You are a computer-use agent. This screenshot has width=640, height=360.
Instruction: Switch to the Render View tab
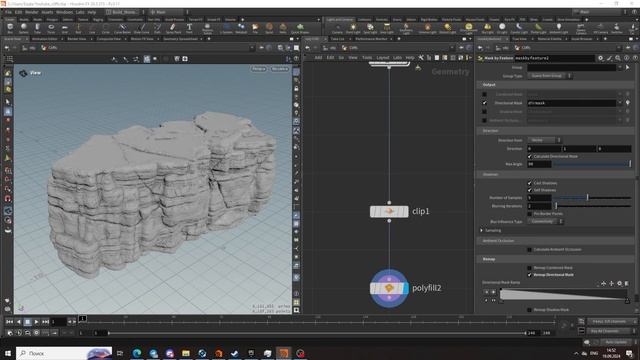coord(76,39)
